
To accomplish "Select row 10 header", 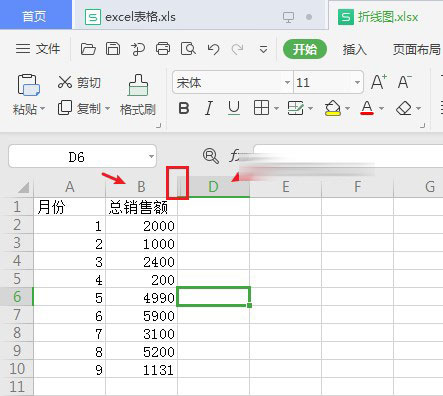I will pyautogui.click(x=17, y=369).
